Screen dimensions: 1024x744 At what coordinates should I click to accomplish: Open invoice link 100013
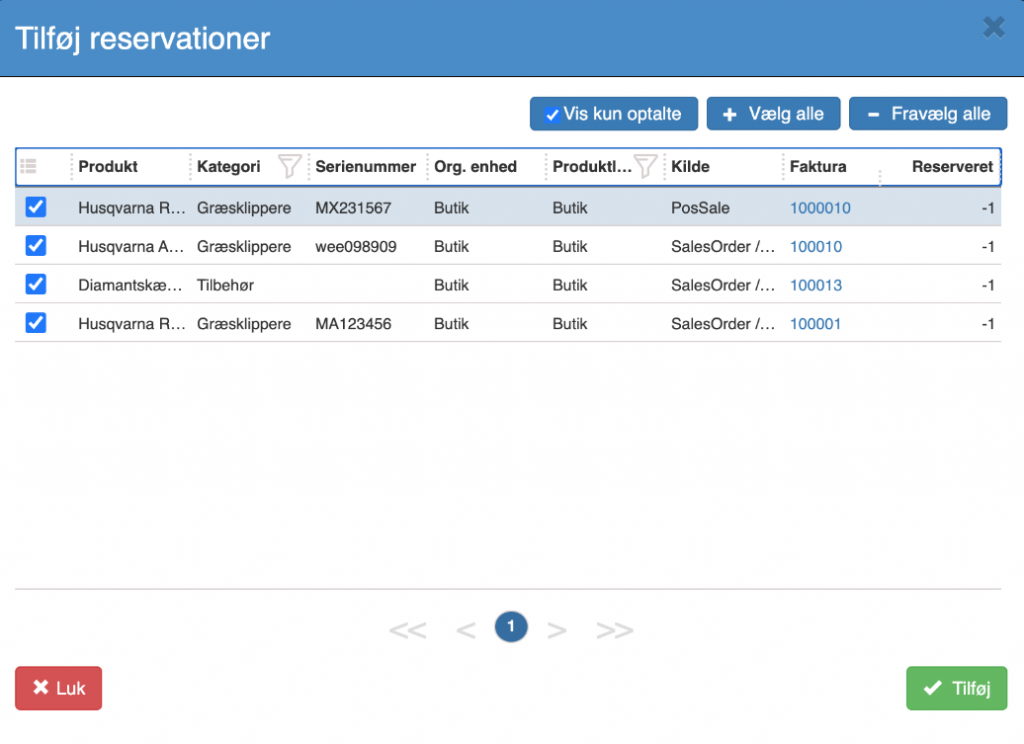pyautogui.click(x=816, y=285)
